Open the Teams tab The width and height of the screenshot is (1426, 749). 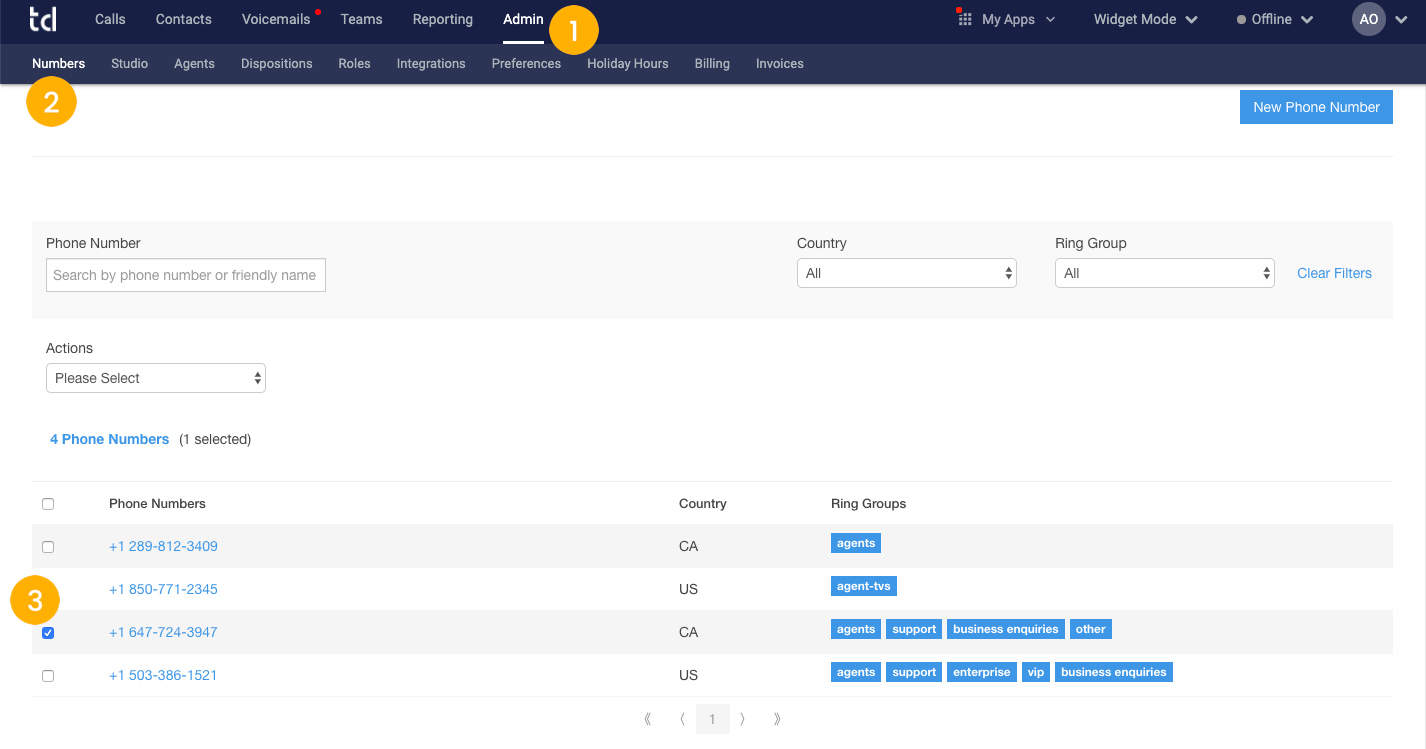pos(361,19)
